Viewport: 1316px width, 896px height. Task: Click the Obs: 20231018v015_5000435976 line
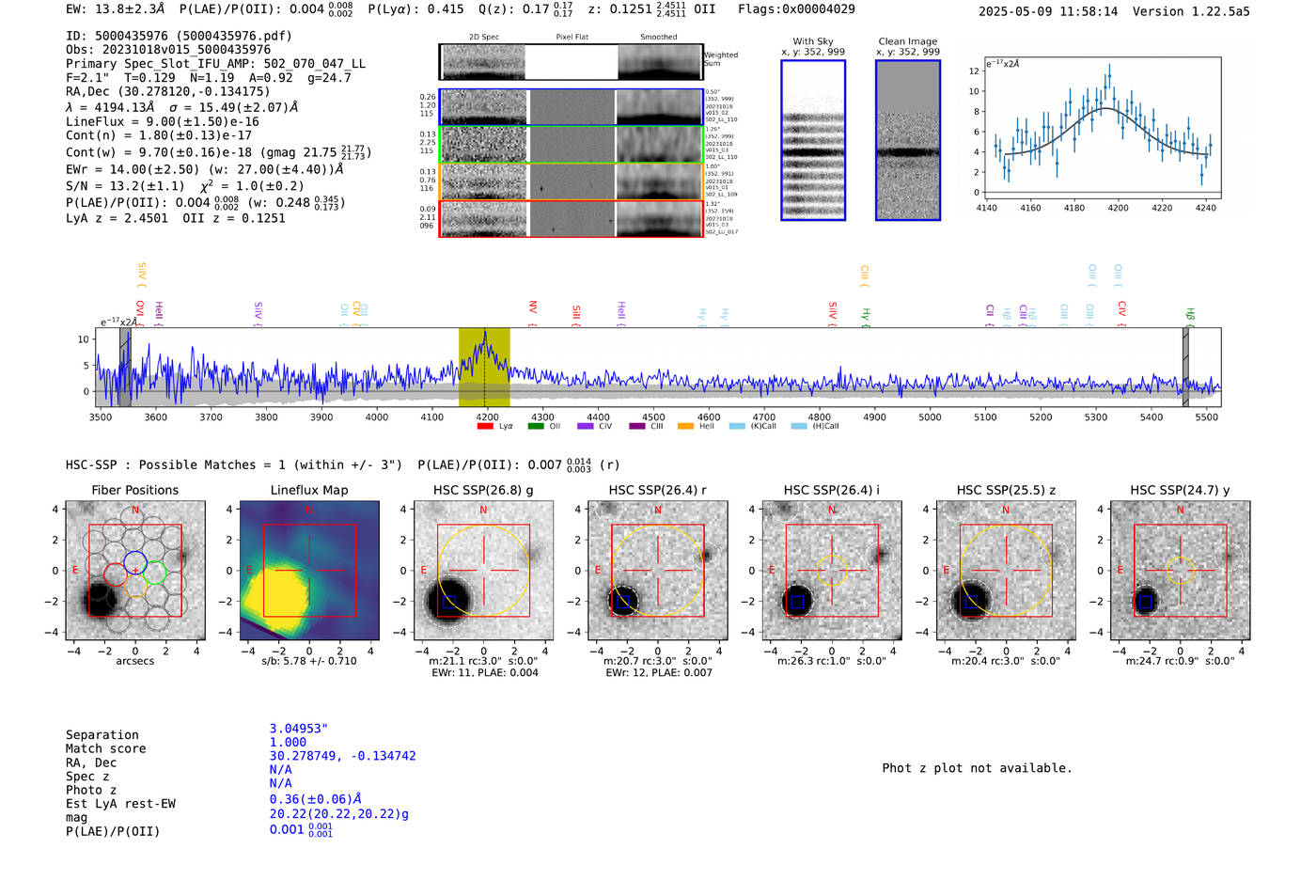[x=168, y=50]
